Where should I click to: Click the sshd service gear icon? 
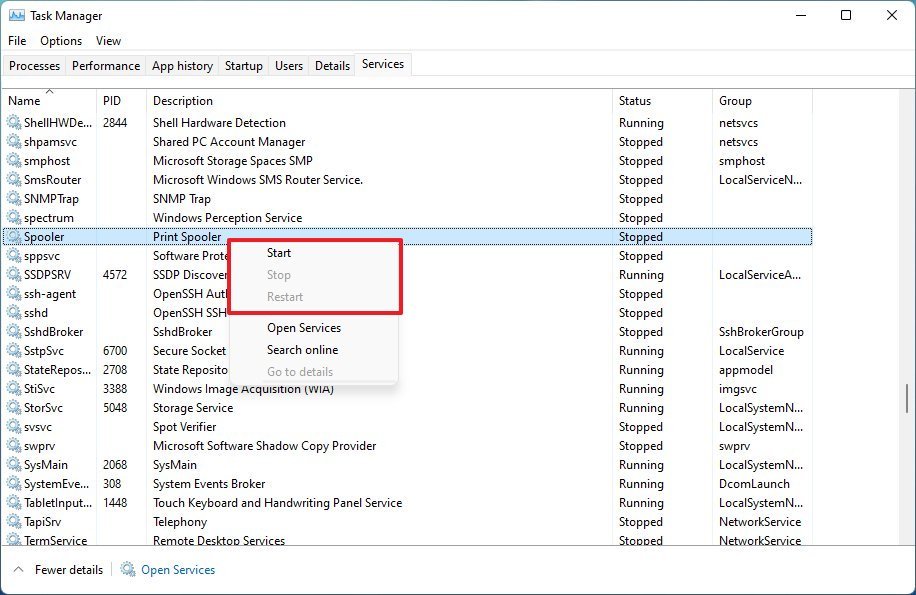(12, 312)
